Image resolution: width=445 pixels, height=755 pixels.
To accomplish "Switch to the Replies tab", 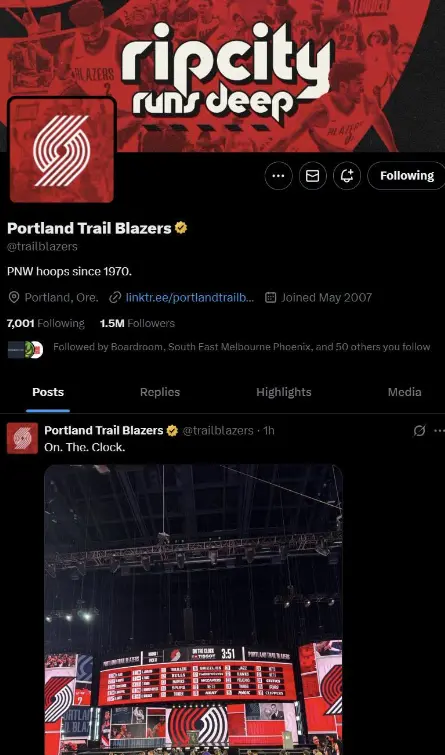I will coord(160,392).
